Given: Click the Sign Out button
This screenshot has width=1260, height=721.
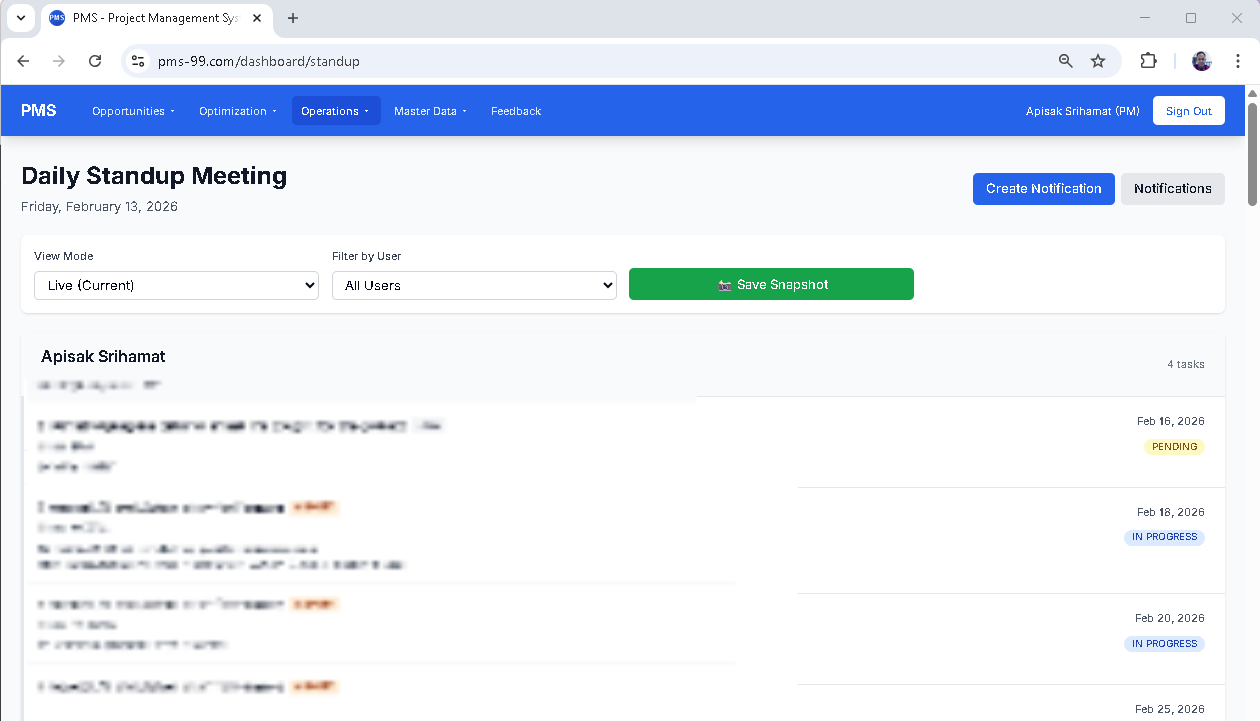Looking at the screenshot, I should [x=1188, y=111].
